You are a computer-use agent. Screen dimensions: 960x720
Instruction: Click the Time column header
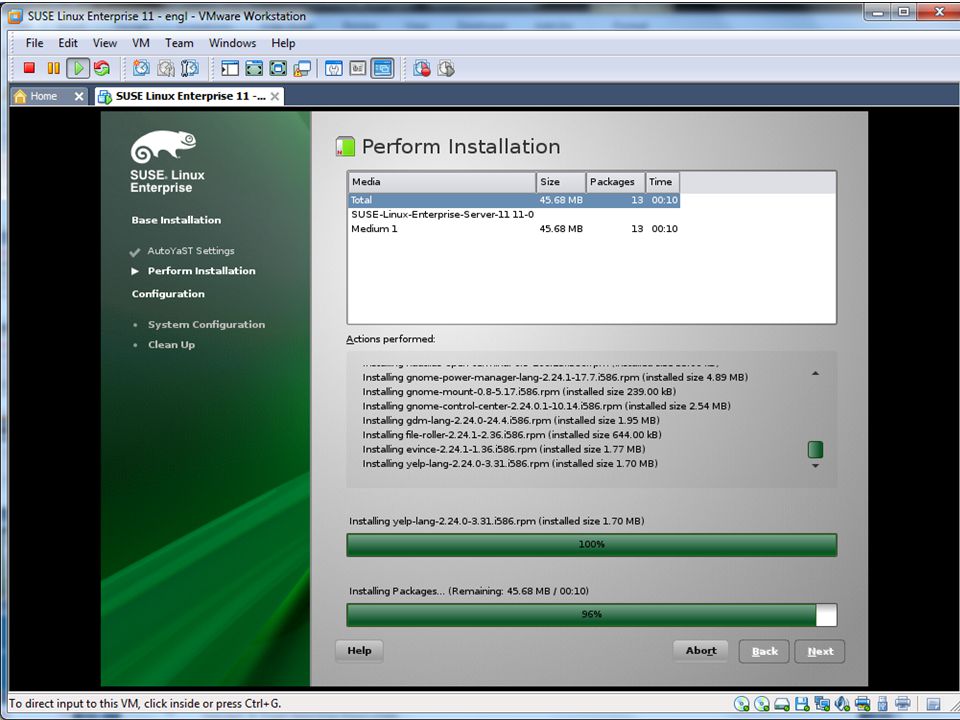pos(662,182)
